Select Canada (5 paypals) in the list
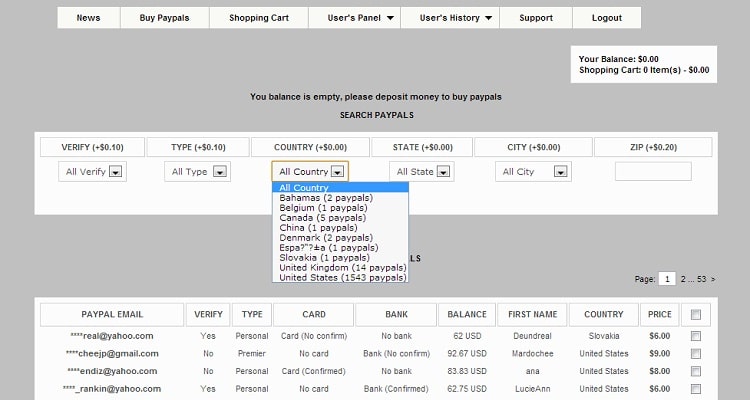The image size is (750, 400). (340, 218)
